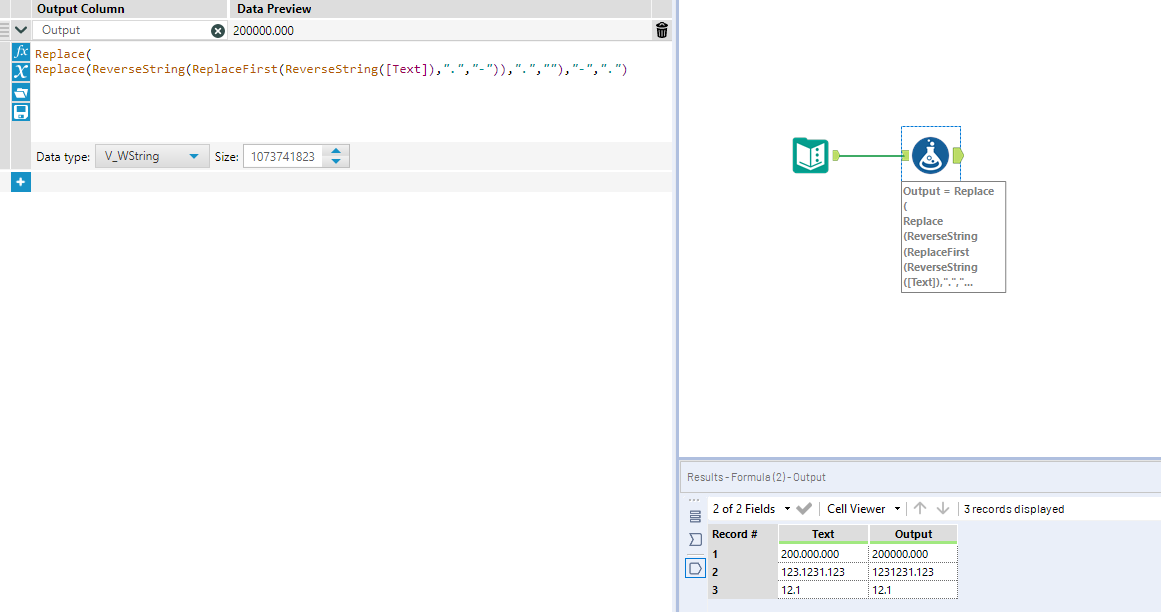Open the columns and variables list (X icon)
The height and width of the screenshot is (612, 1161).
[20, 71]
